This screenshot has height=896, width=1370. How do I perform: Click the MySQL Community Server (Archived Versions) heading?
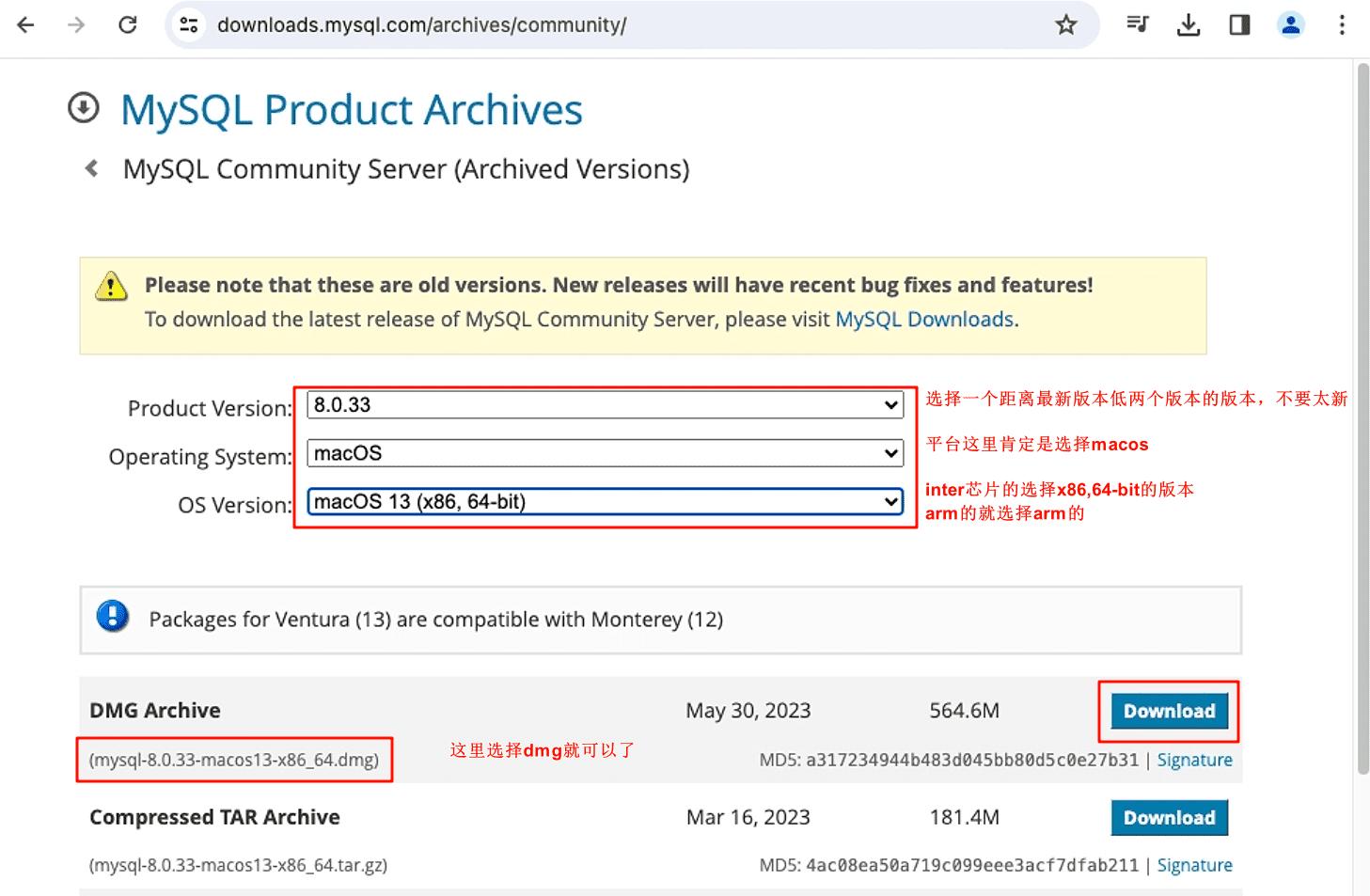coord(406,169)
